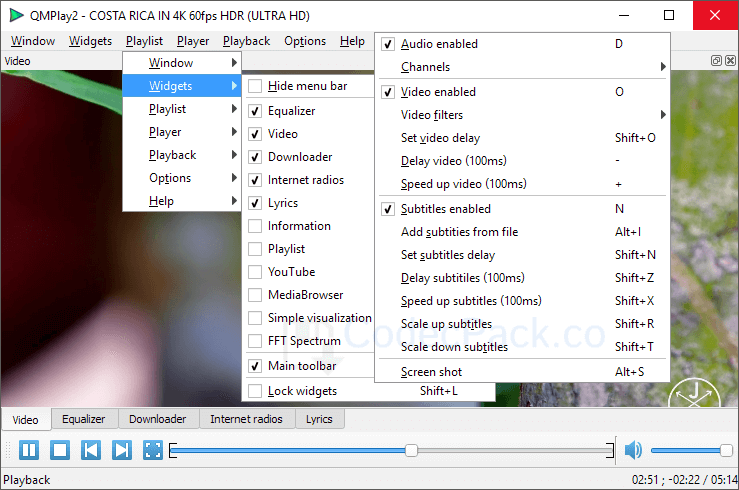
Task: Toggle fullscreen mode icon
Action: (x=153, y=450)
